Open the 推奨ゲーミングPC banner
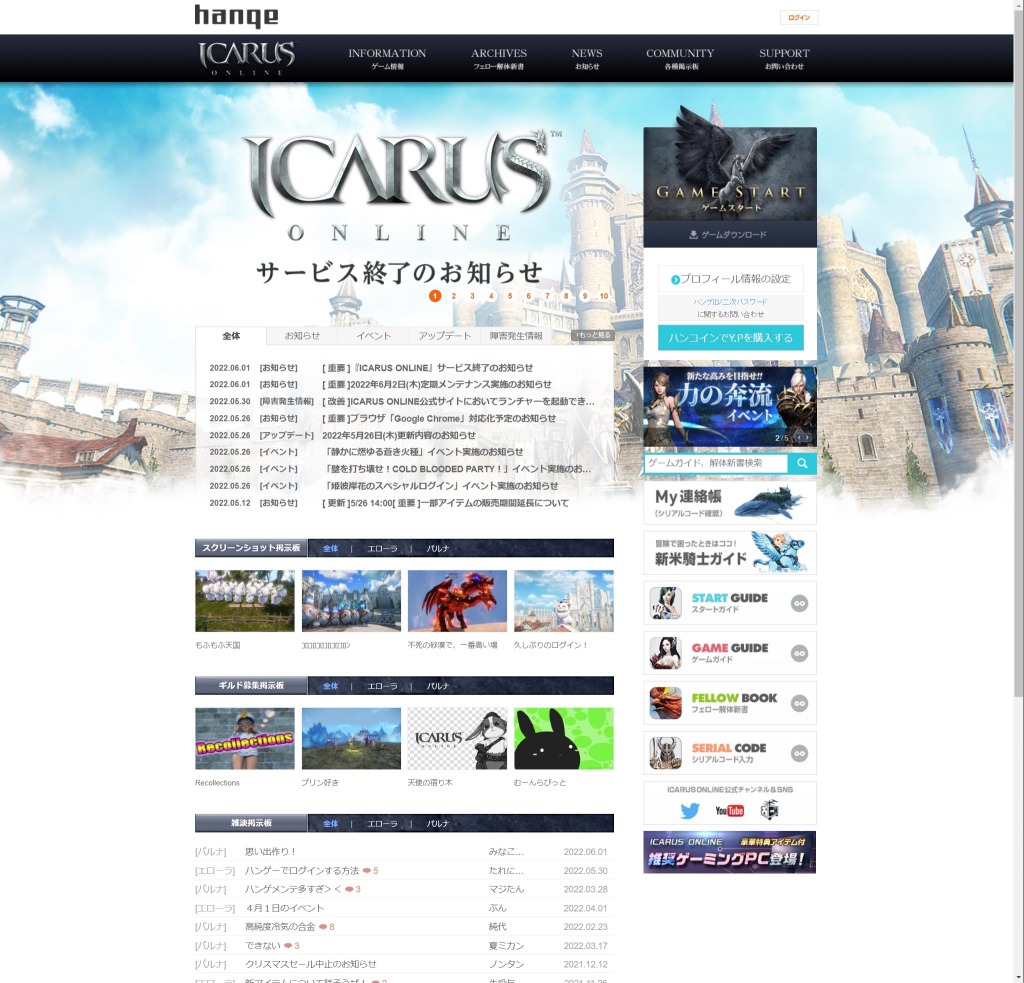Screen dimensions: 1024x983 pos(729,852)
